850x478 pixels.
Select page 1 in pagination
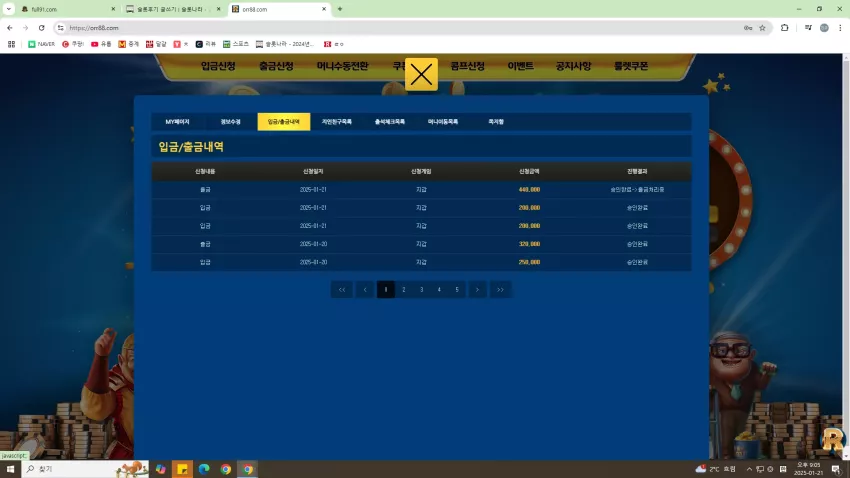(385, 289)
